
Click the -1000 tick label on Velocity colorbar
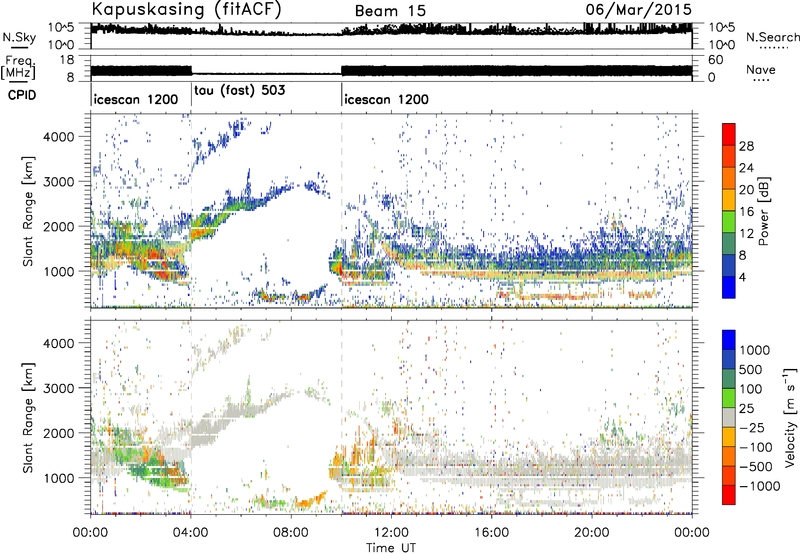[760, 486]
